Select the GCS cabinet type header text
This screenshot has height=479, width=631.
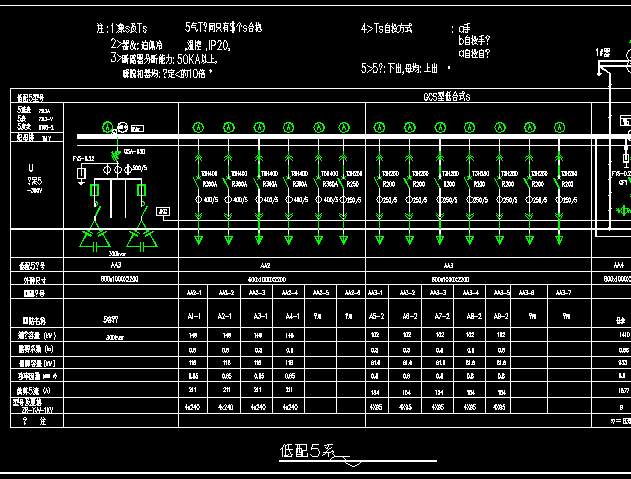pos(447,97)
